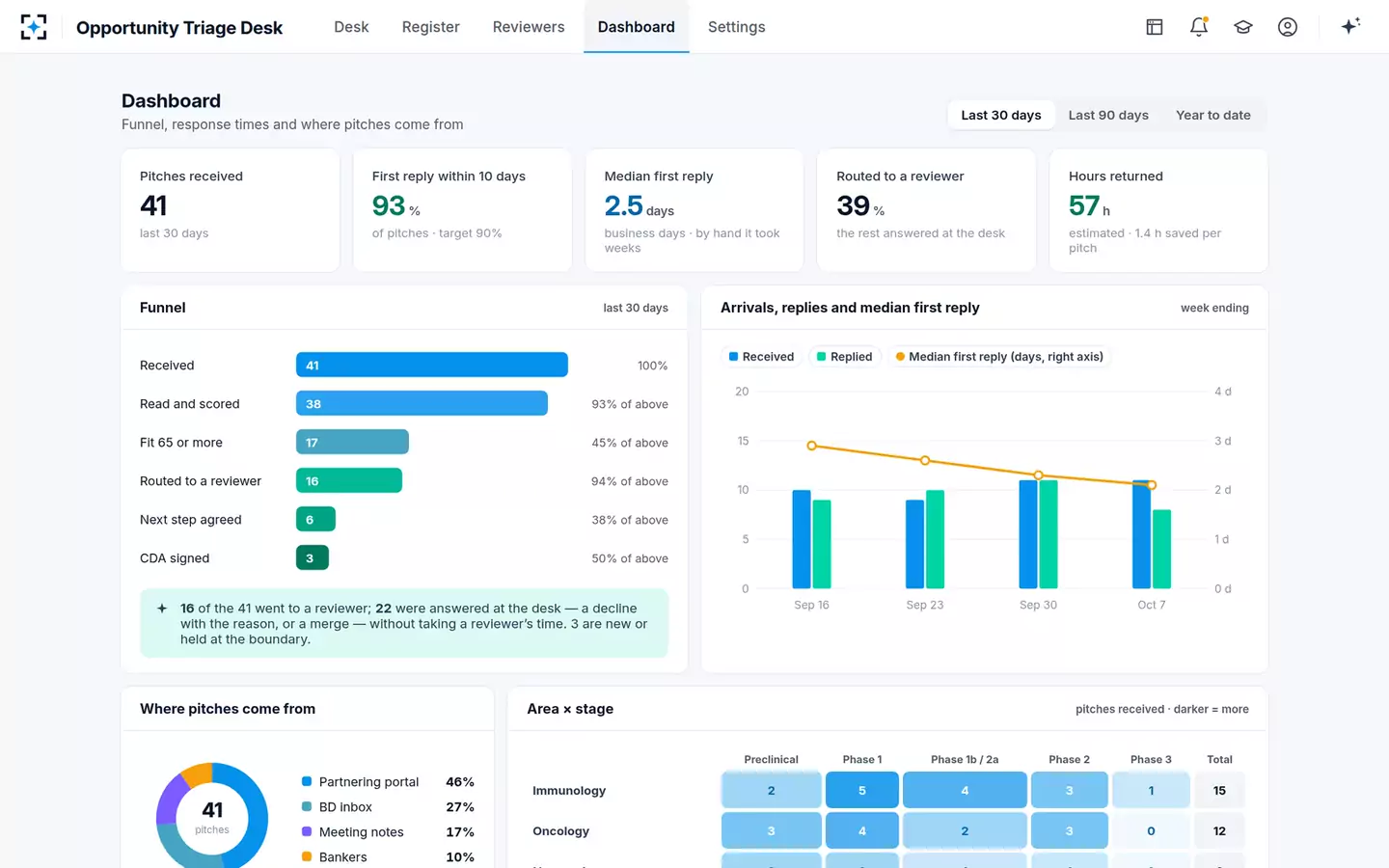Screen dimensions: 1389x868
Task: Click Immunology Phase 1b / 2a cell 4
Action: (965, 790)
